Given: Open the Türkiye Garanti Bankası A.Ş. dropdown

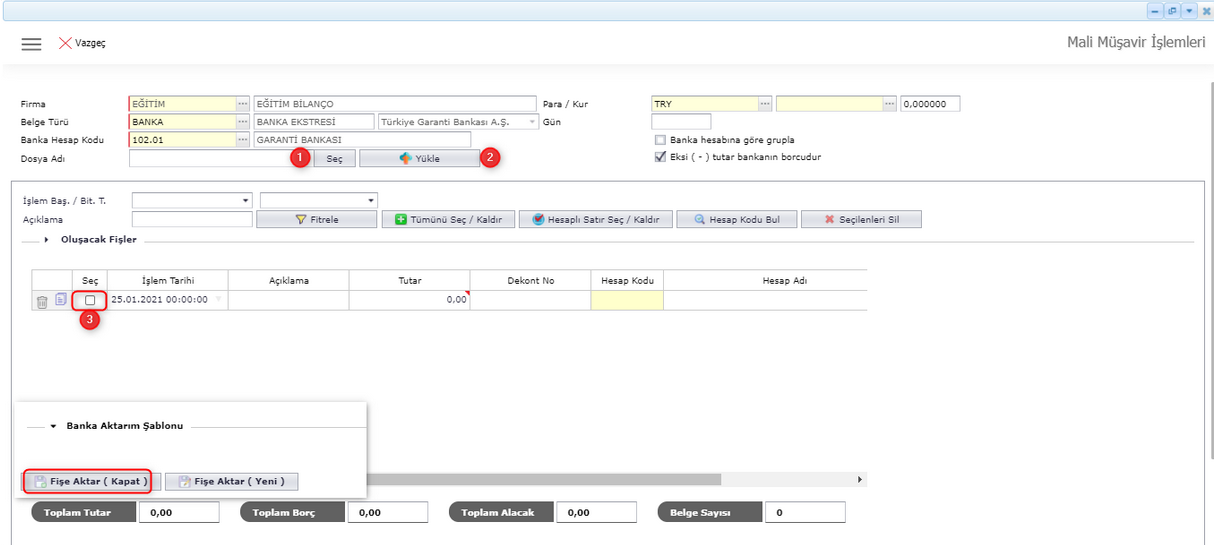Looking at the screenshot, I should pos(532,122).
